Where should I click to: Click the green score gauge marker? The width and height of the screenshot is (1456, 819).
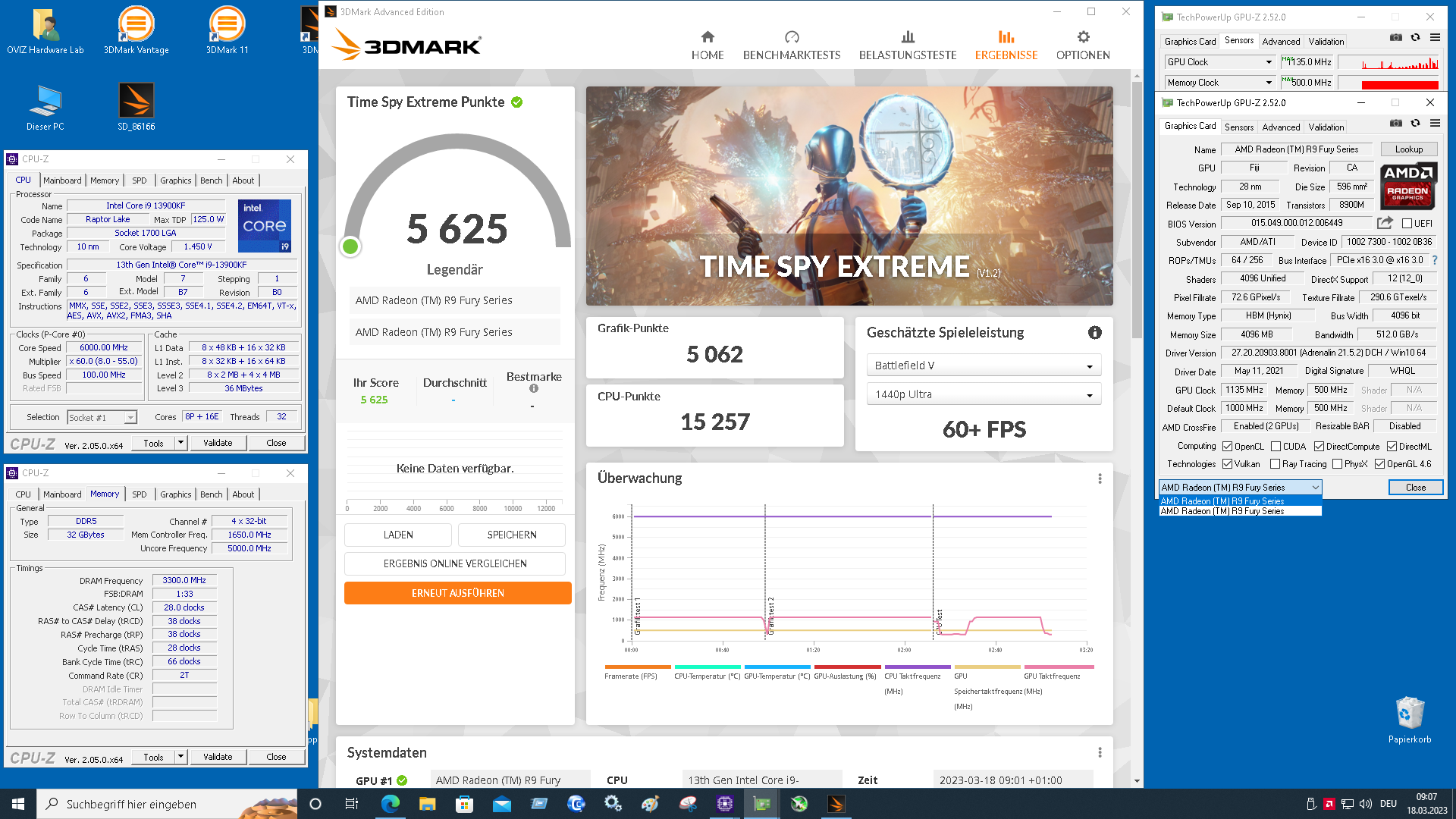[350, 246]
